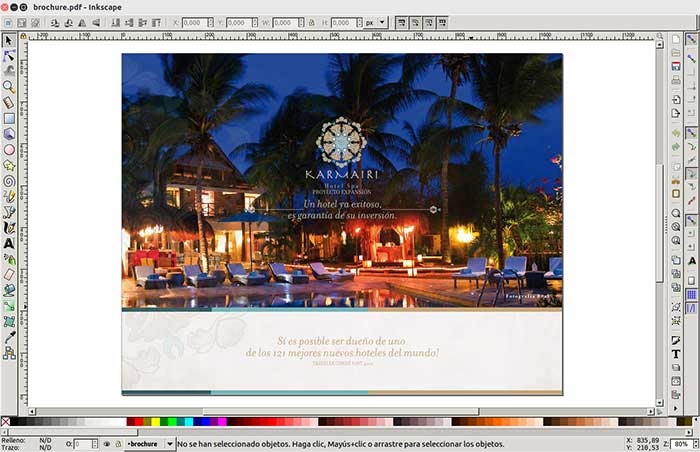
Task: Pick the cyan palette swatch
Action: point(188,421)
